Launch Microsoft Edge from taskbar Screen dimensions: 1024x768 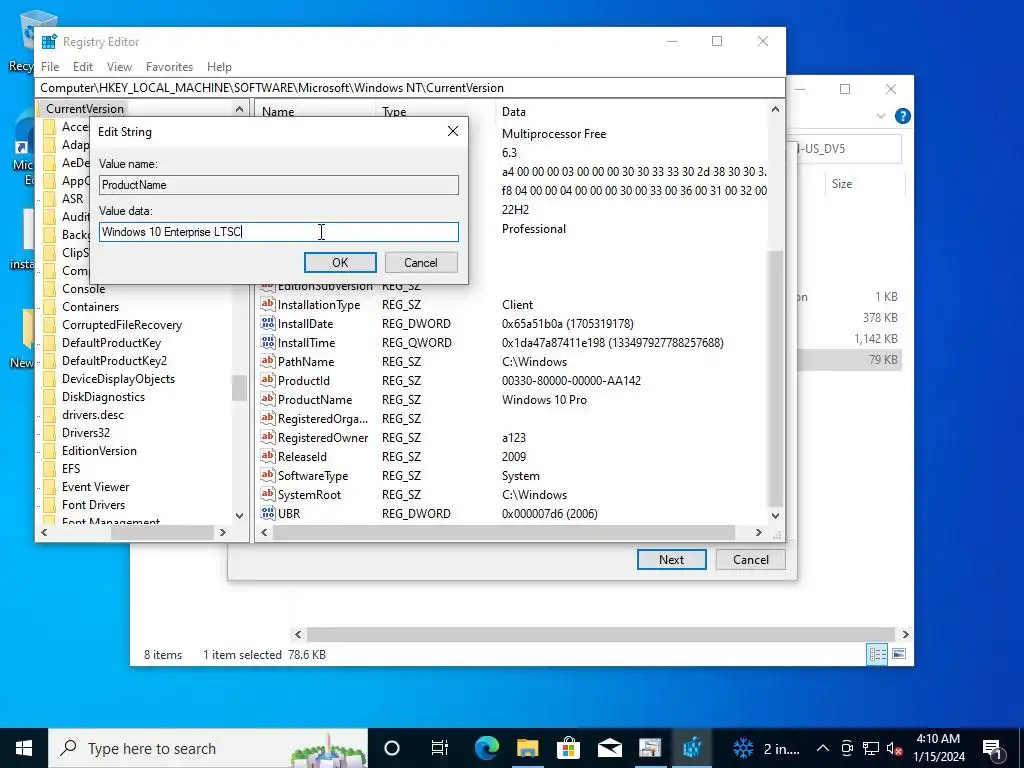coord(487,748)
